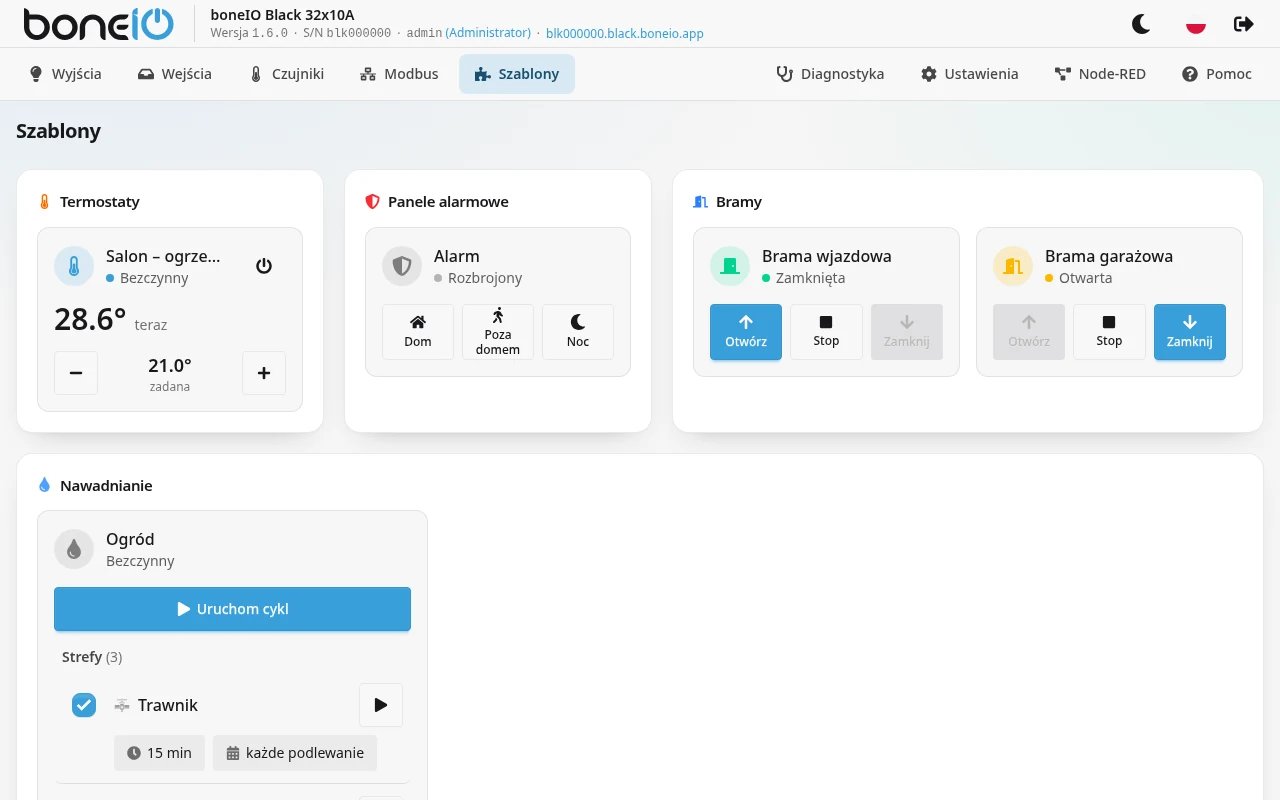Image resolution: width=1280 pixels, height=800 pixels.
Task: Arm the alarm in Noc mode
Action: click(578, 332)
